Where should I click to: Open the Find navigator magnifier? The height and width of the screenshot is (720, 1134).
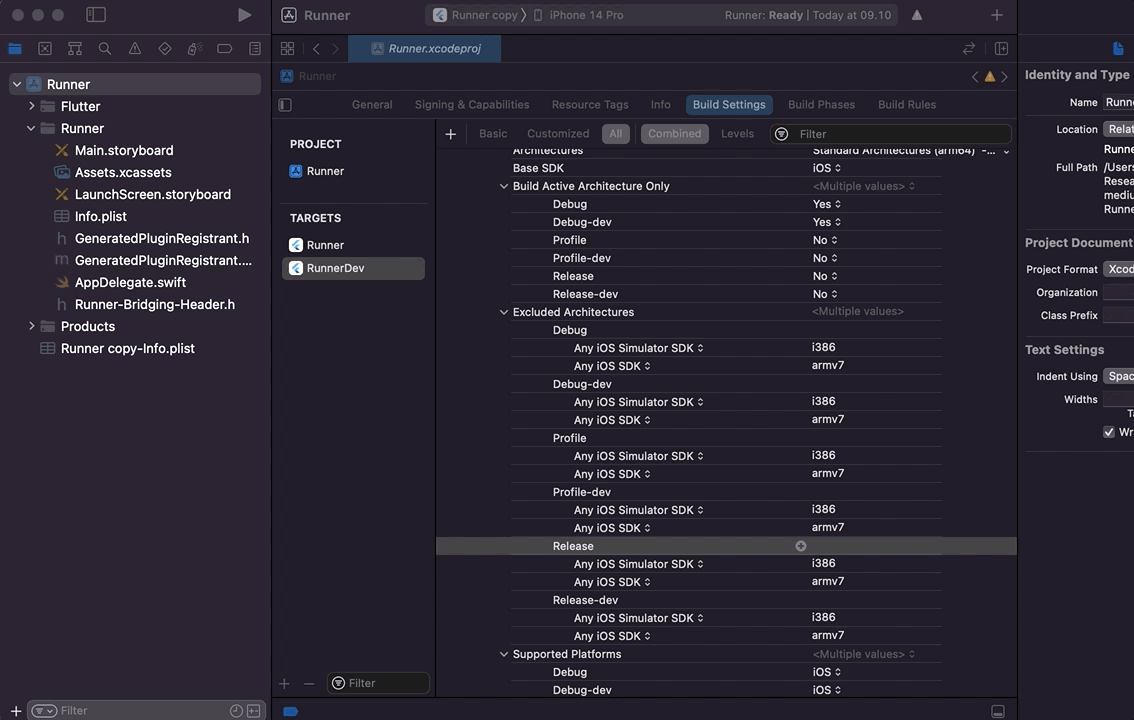105,48
